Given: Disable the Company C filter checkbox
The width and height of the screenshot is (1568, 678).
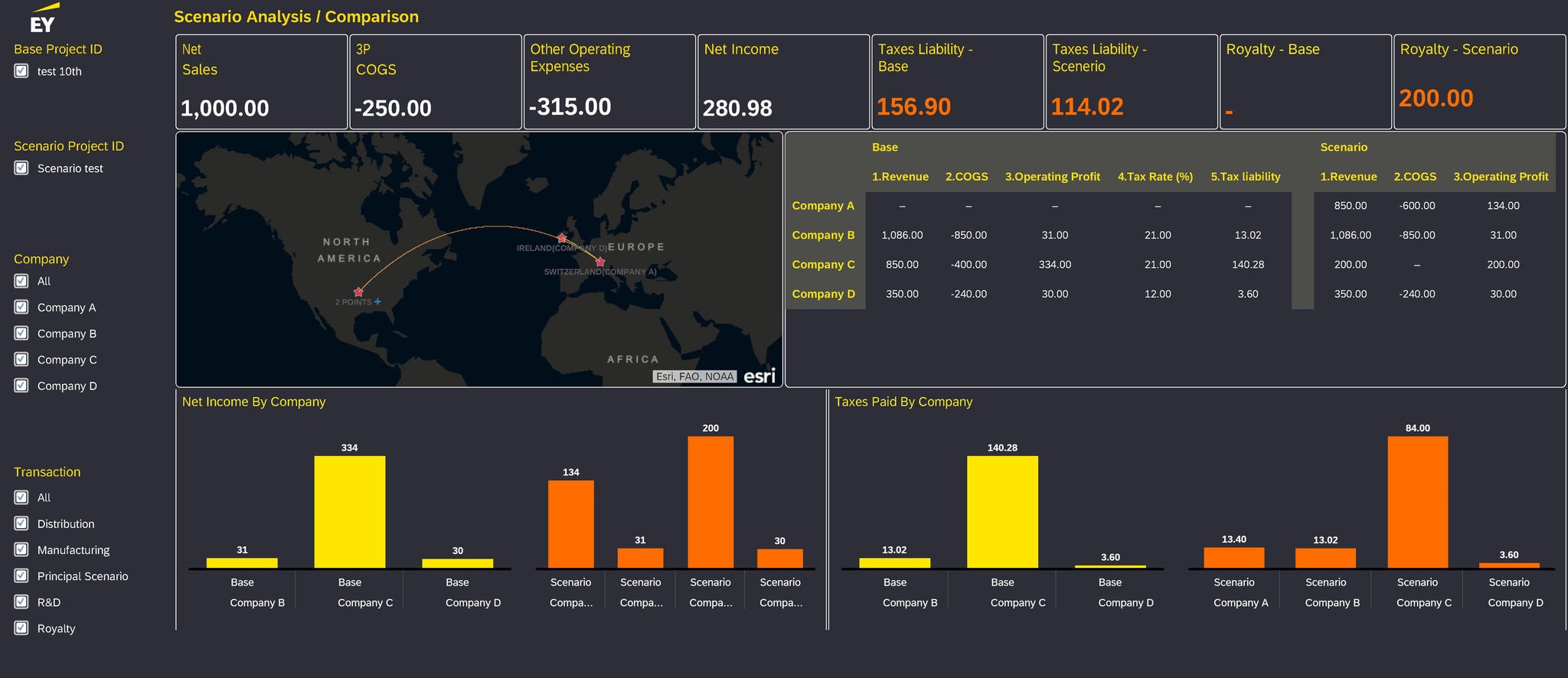Looking at the screenshot, I should point(21,360).
